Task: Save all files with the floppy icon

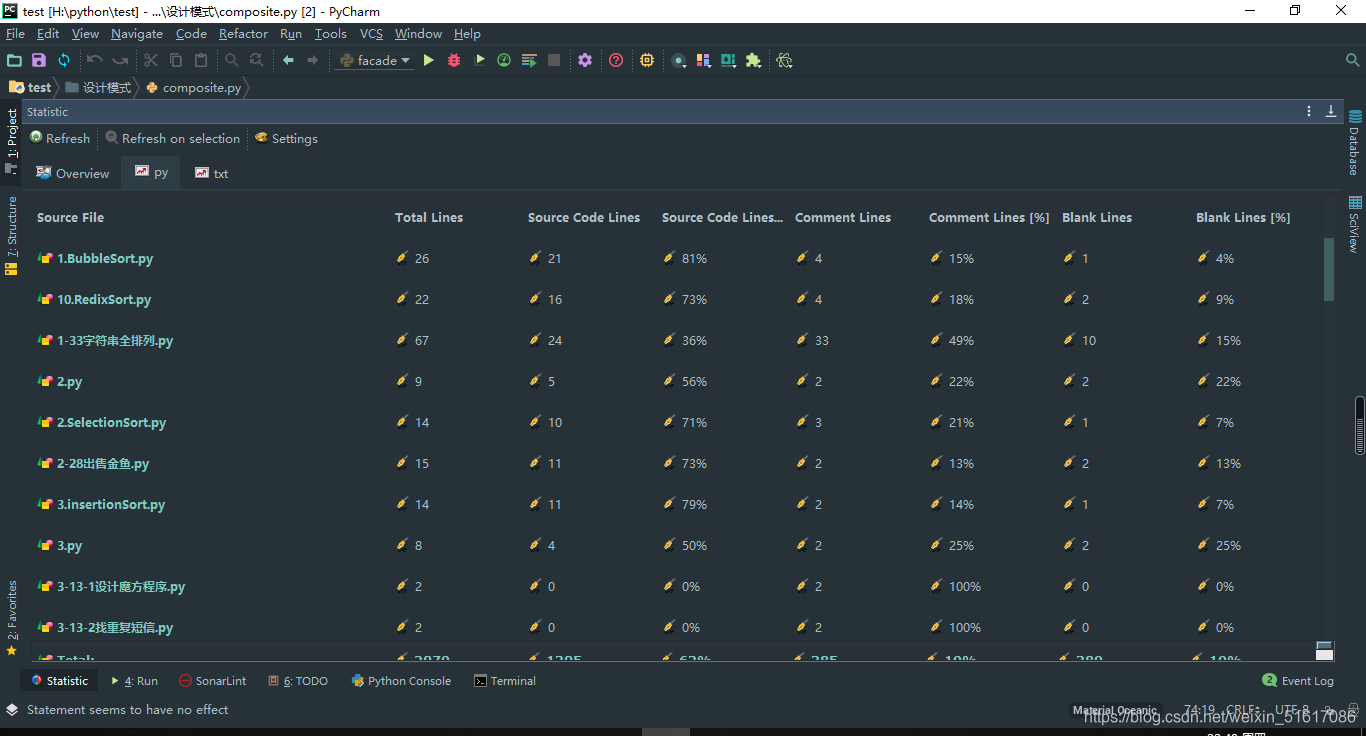Action: coord(39,61)
